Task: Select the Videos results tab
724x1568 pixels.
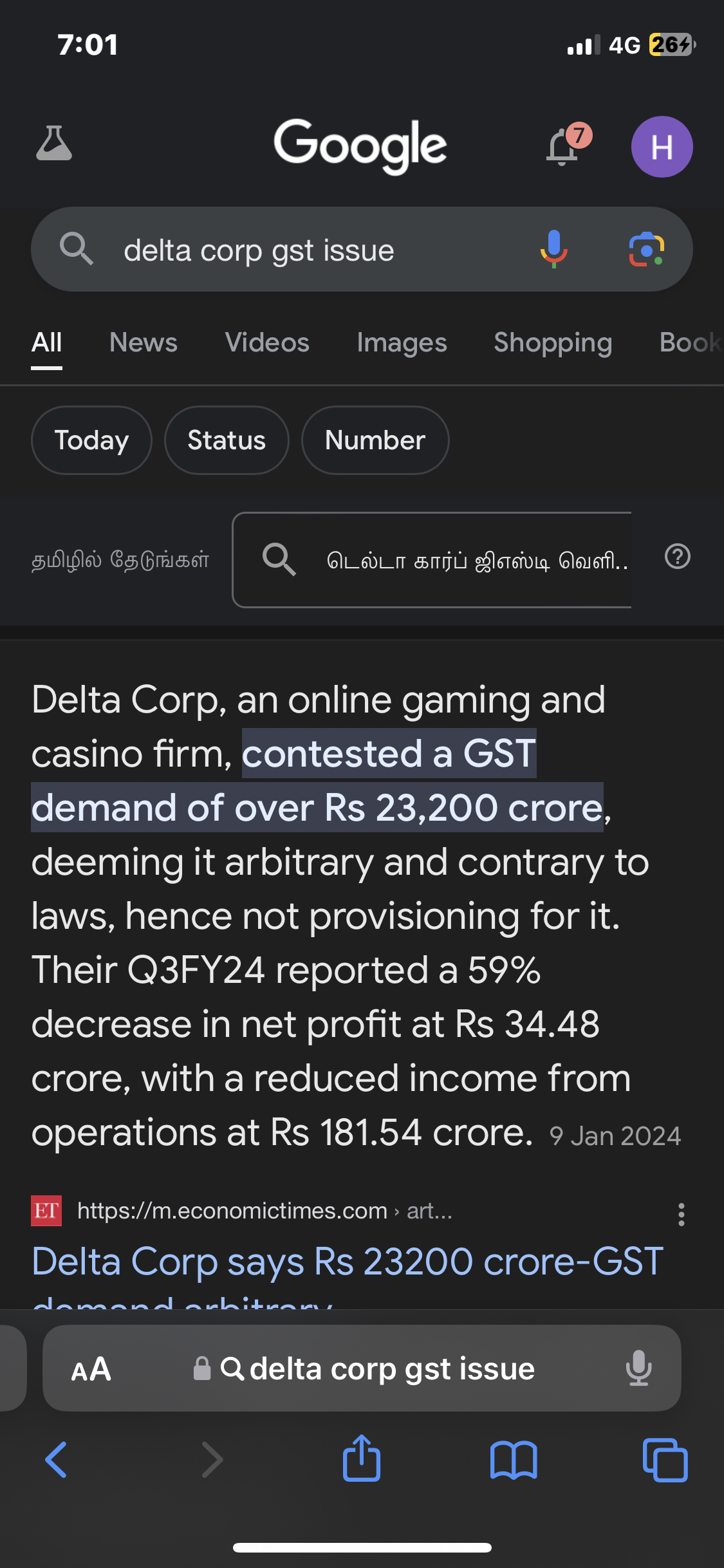Action: [x=267, y=343]
